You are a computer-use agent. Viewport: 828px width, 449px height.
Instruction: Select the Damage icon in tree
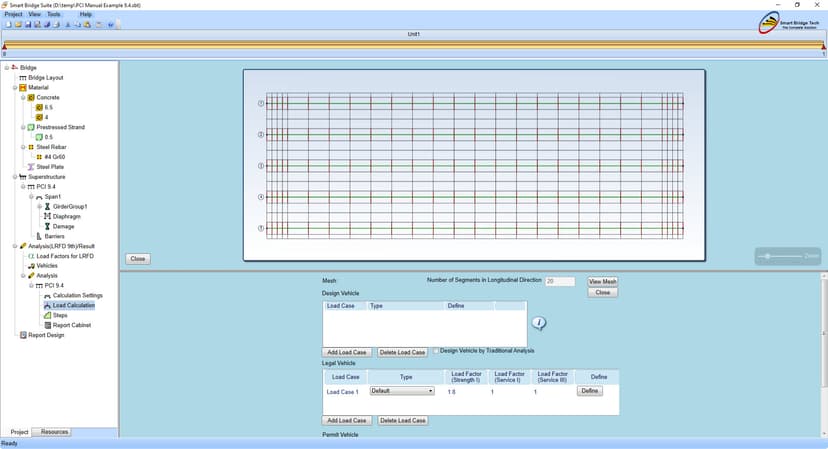tap(48, 226)
